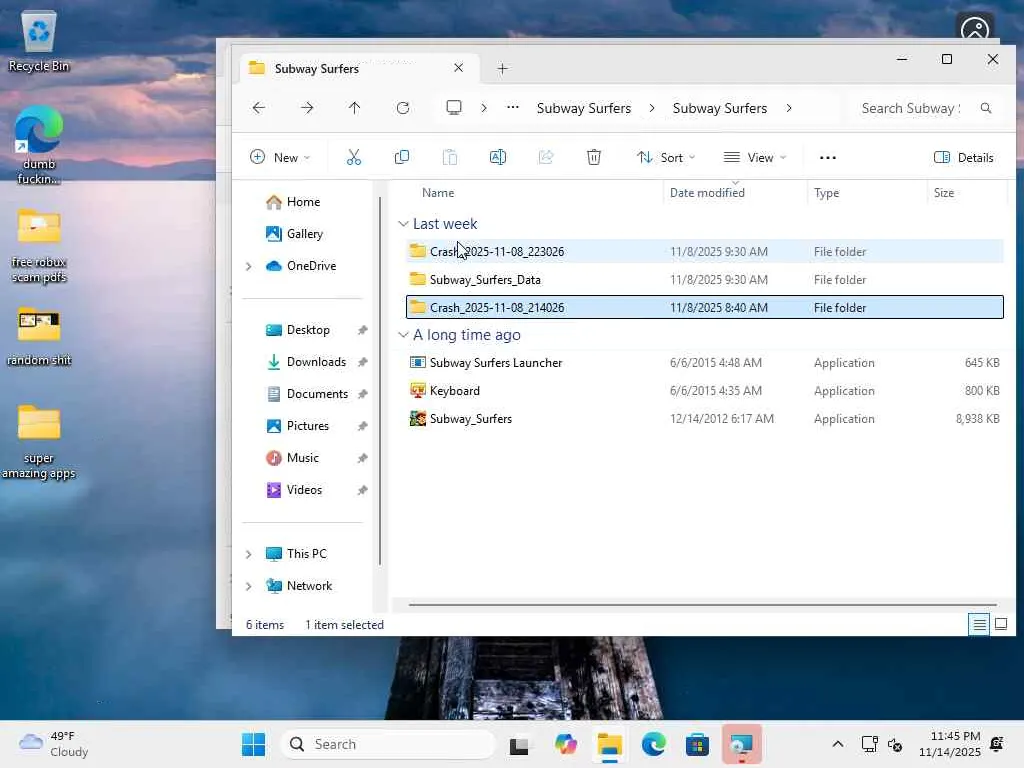Open Gallery in the navigation pane

304,234
